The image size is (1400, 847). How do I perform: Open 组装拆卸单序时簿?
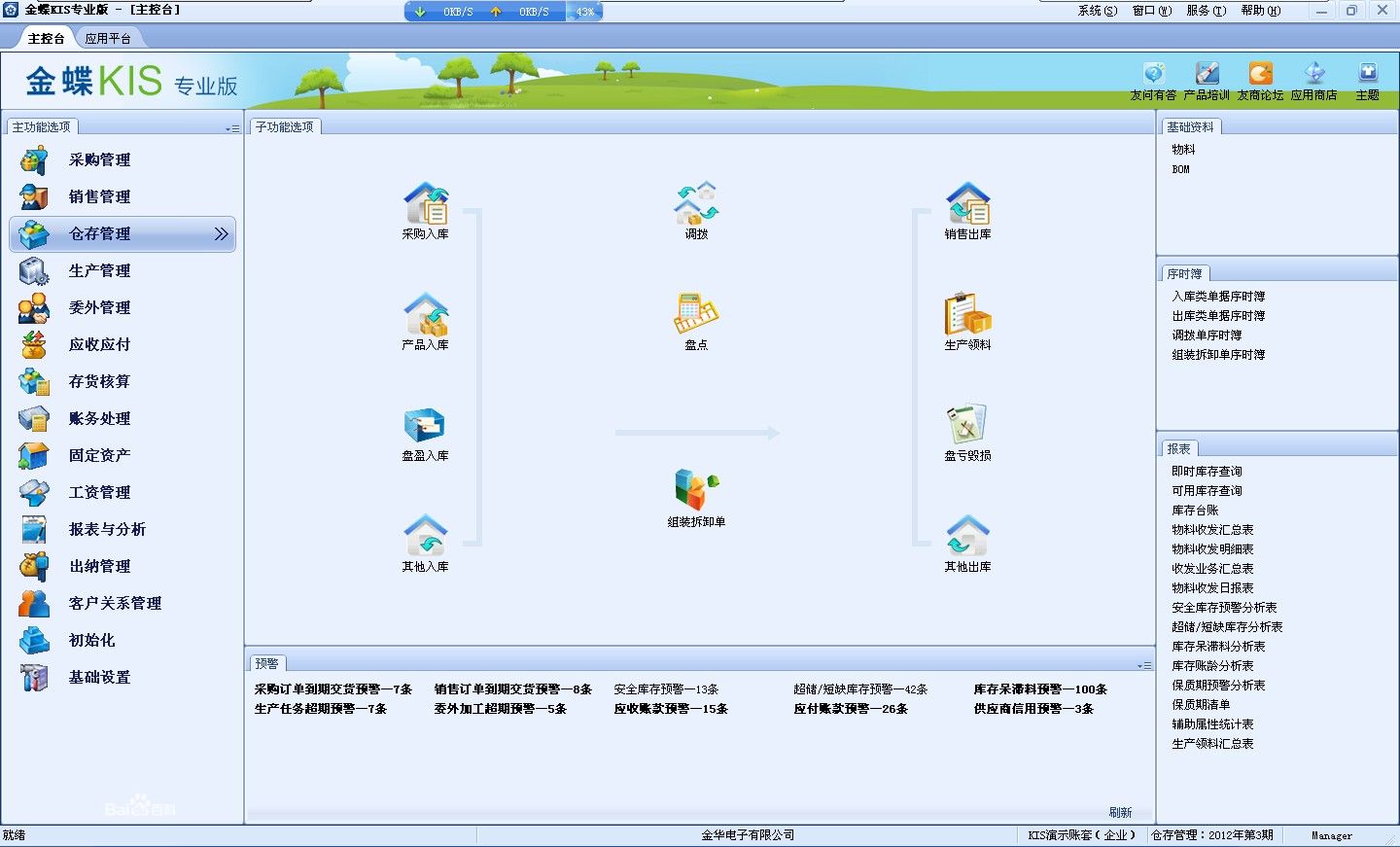[1218, 355]
